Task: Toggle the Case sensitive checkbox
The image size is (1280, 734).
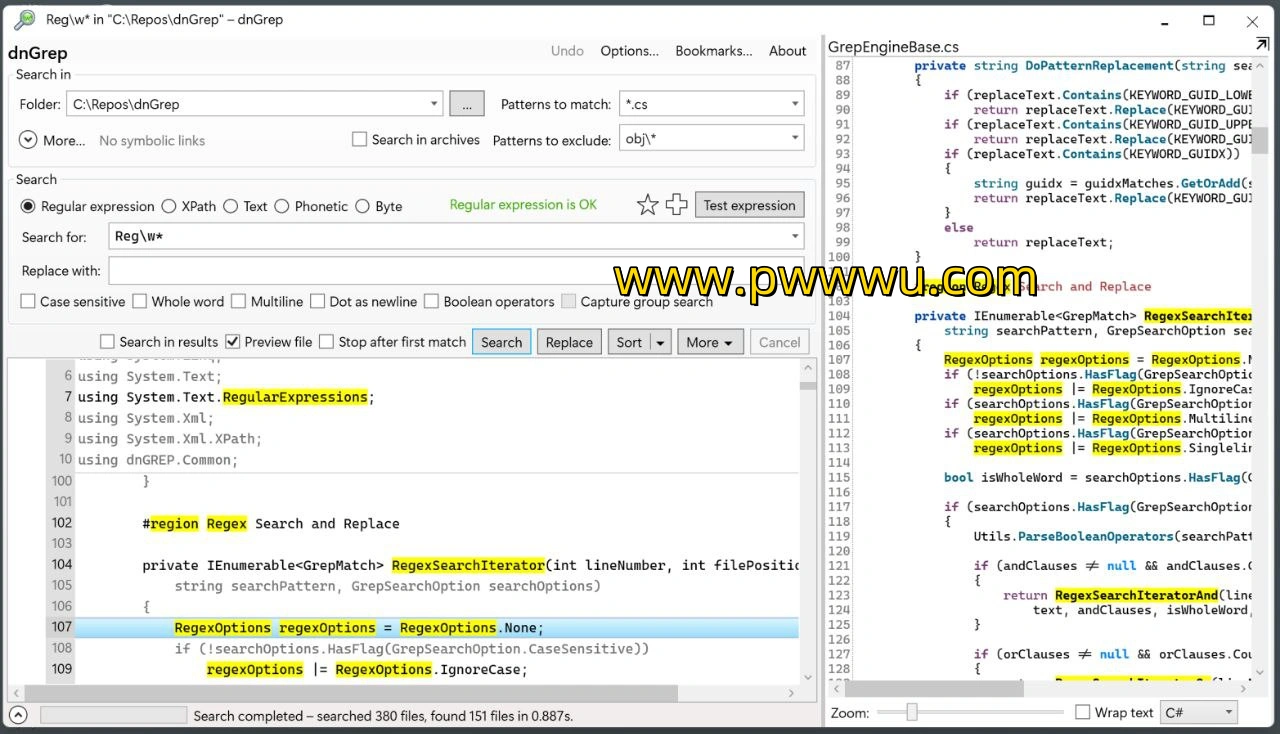Action: [x=28, y=301]
